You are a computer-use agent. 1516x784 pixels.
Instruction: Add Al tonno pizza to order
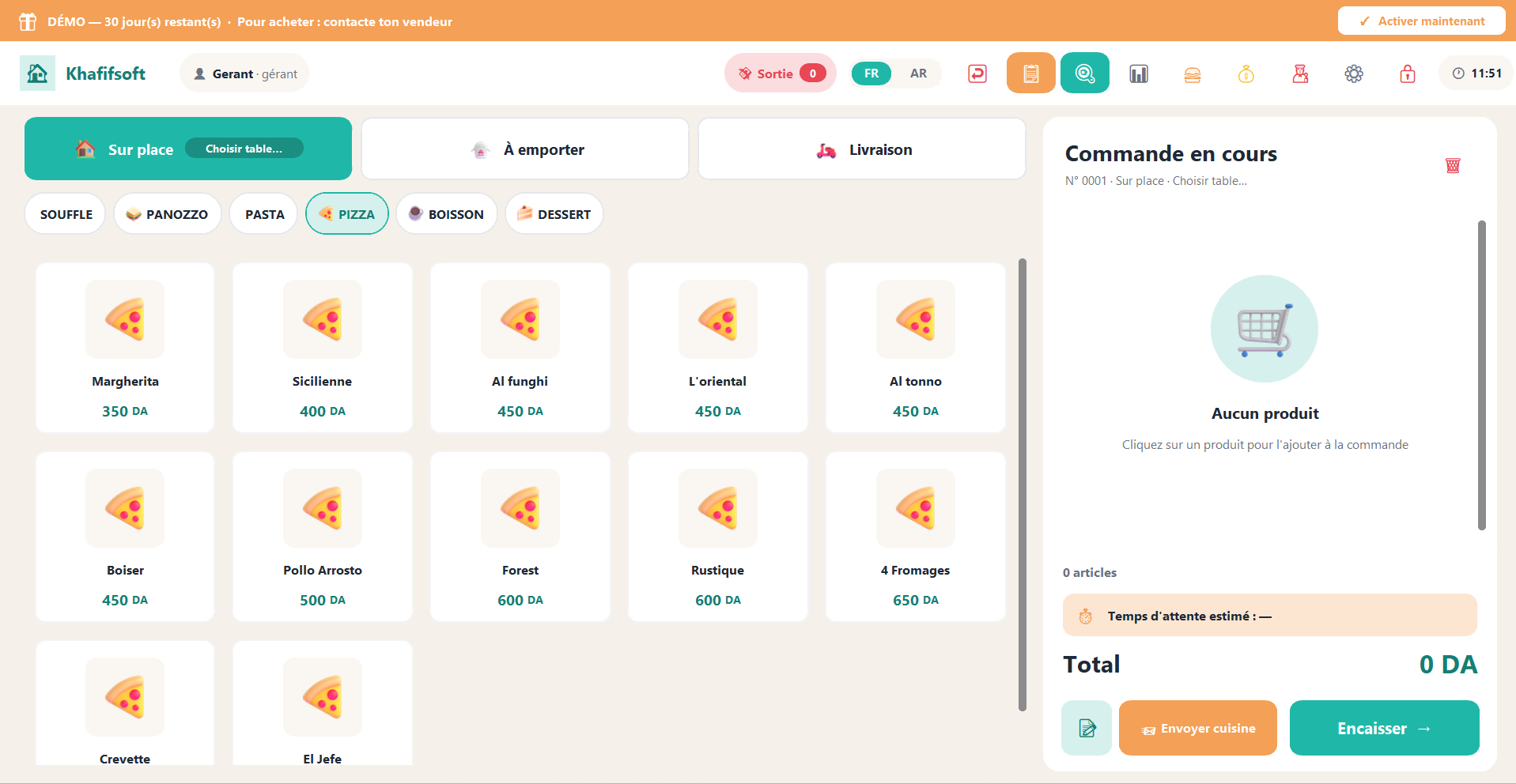coord(916,348)
